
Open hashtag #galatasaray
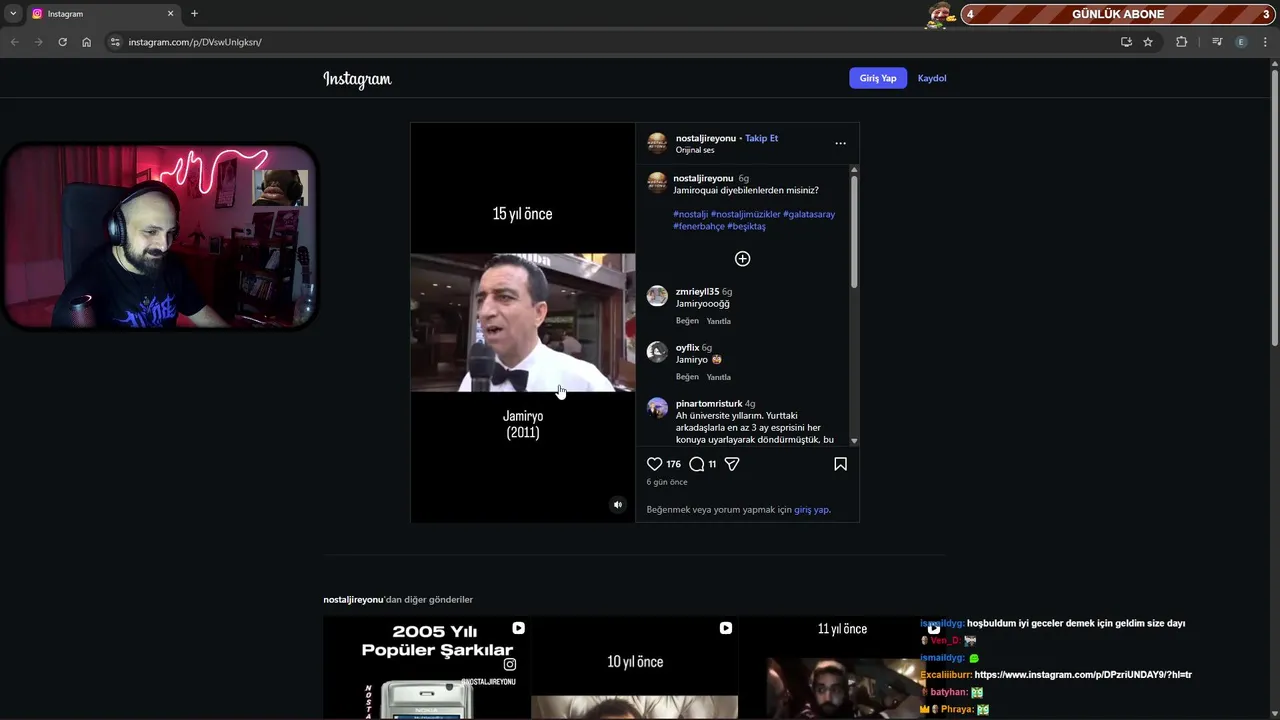[809, 214]
